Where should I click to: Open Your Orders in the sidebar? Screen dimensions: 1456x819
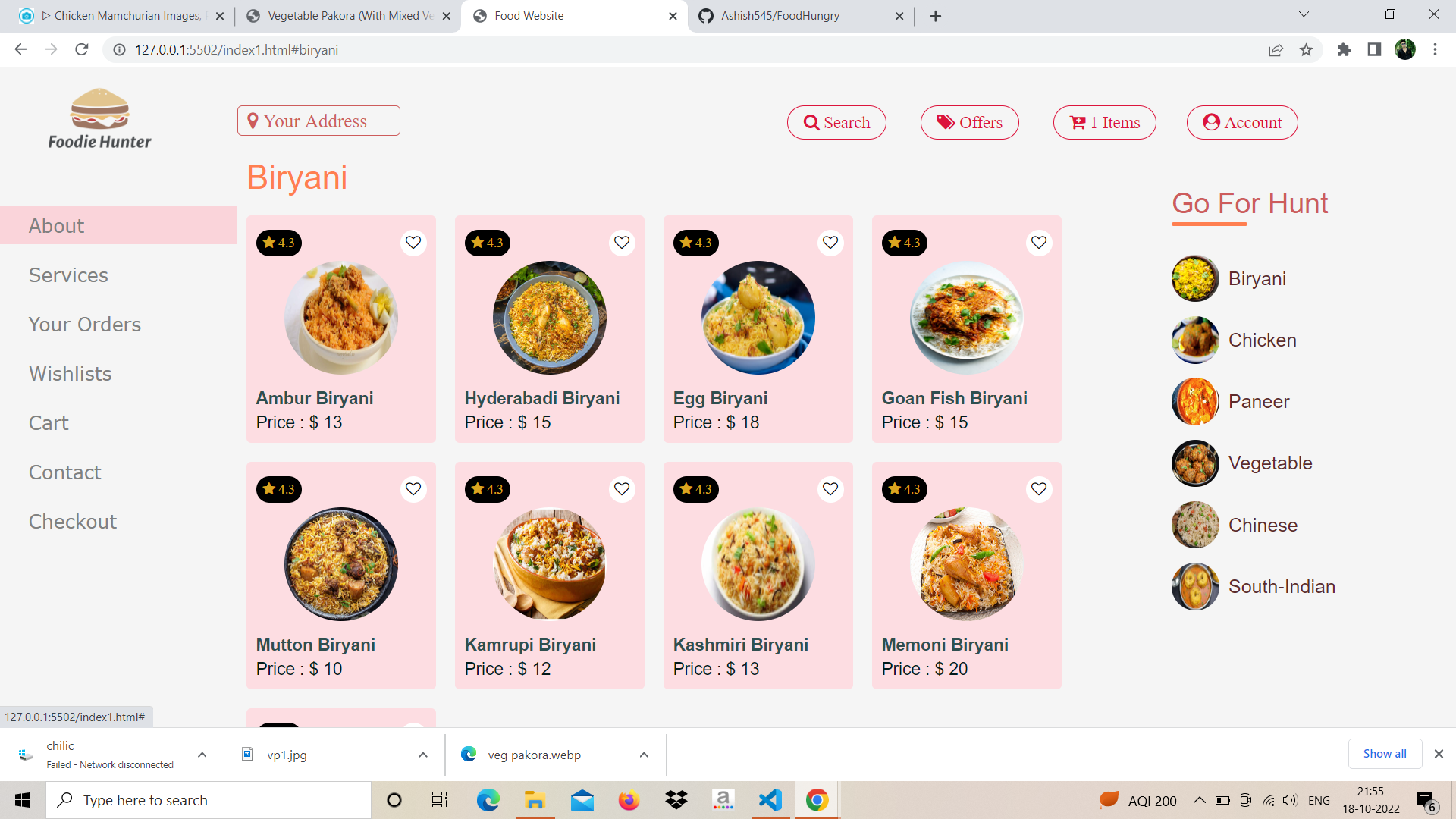pyautogui.click(x=85, y=324)
